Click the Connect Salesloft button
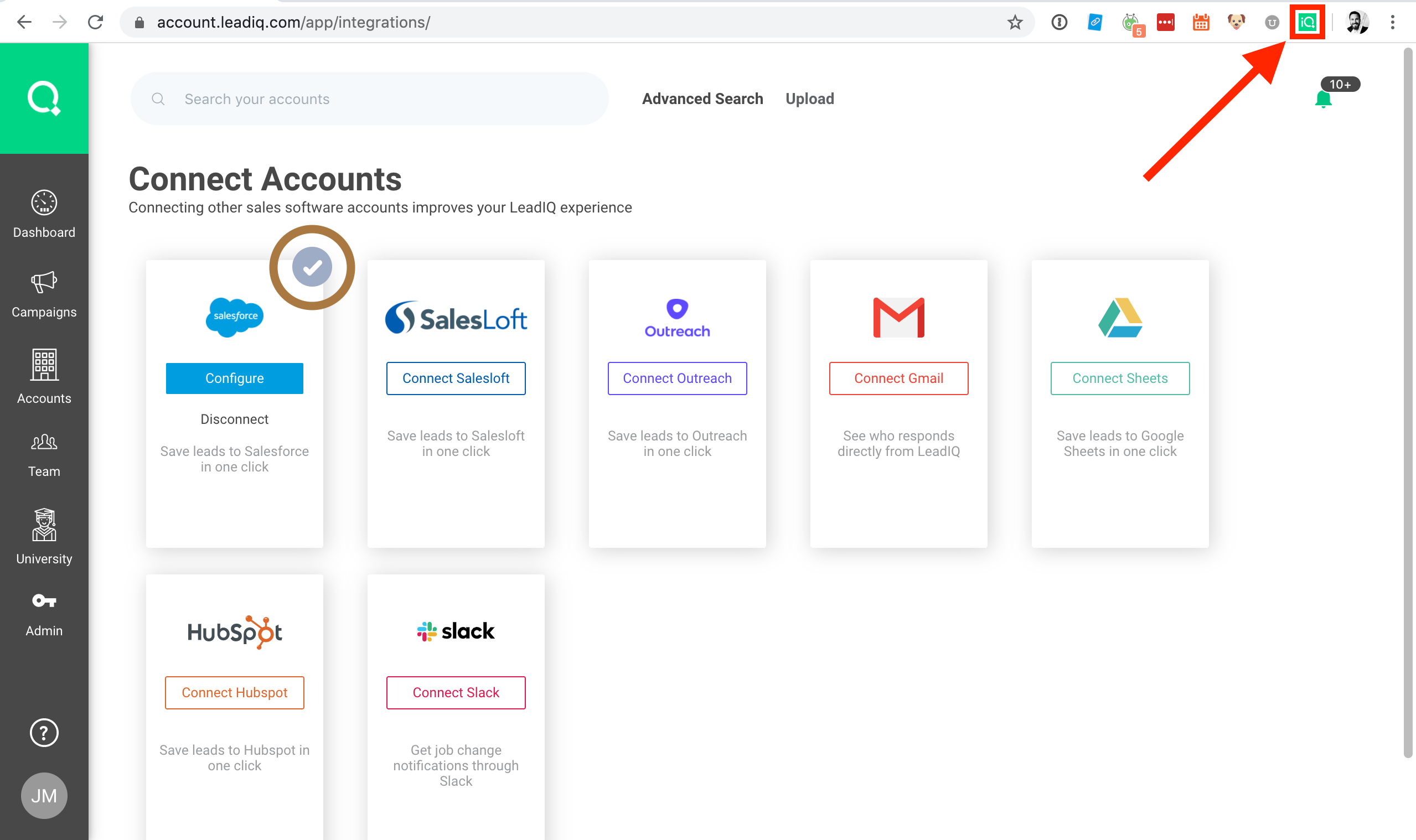 click(456, 378)
